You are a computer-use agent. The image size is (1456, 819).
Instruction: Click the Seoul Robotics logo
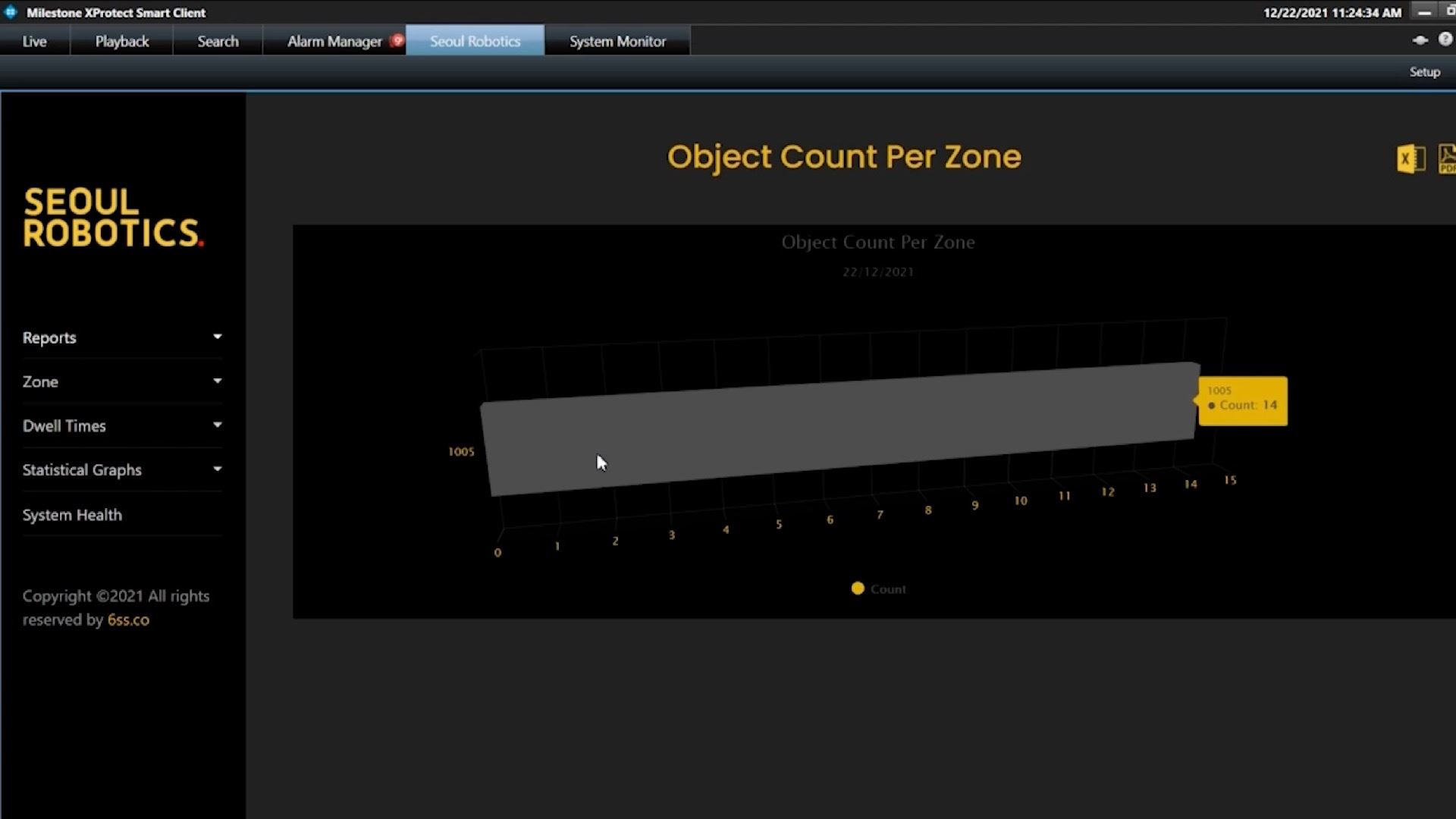click(x=114, y=218)
